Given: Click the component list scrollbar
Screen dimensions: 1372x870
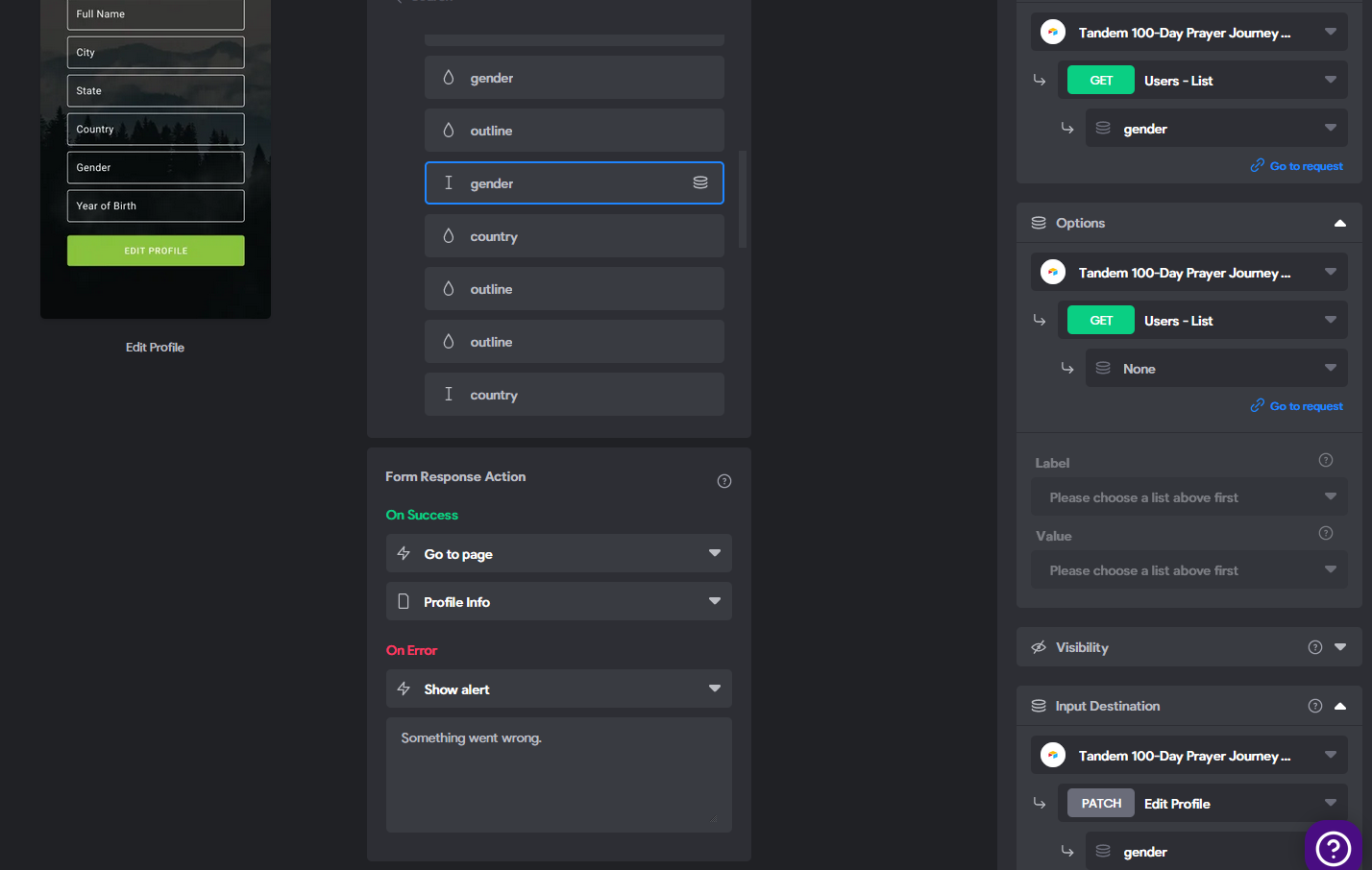Looking at the screenshot, I should click(x=743, y=199).
